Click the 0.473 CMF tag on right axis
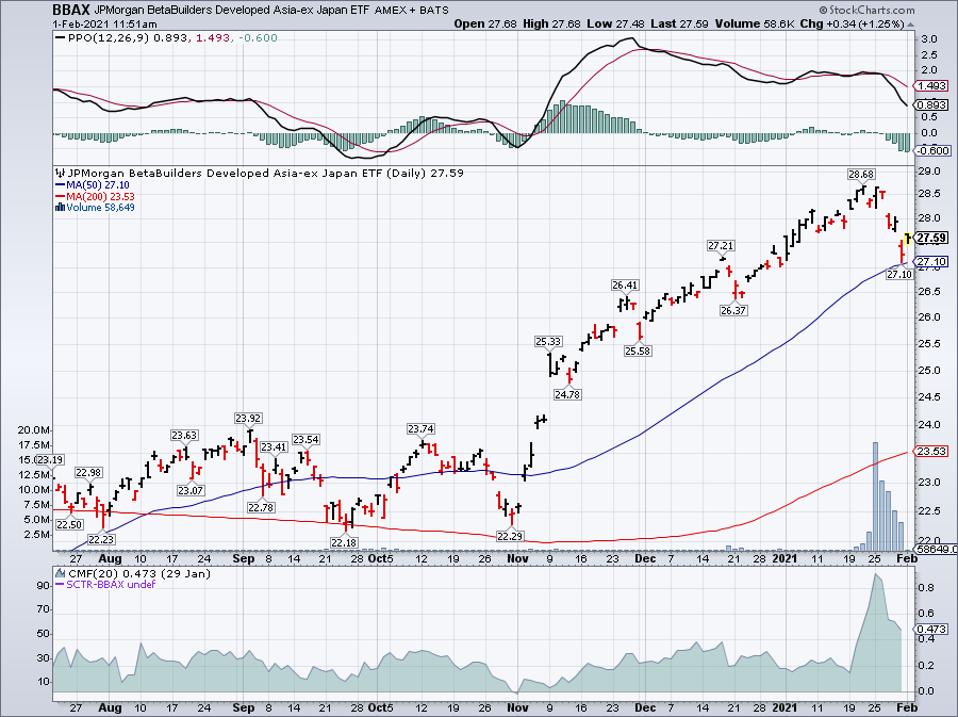The height and width of the screenshot is (717, 958). click(x=932, y=628)
